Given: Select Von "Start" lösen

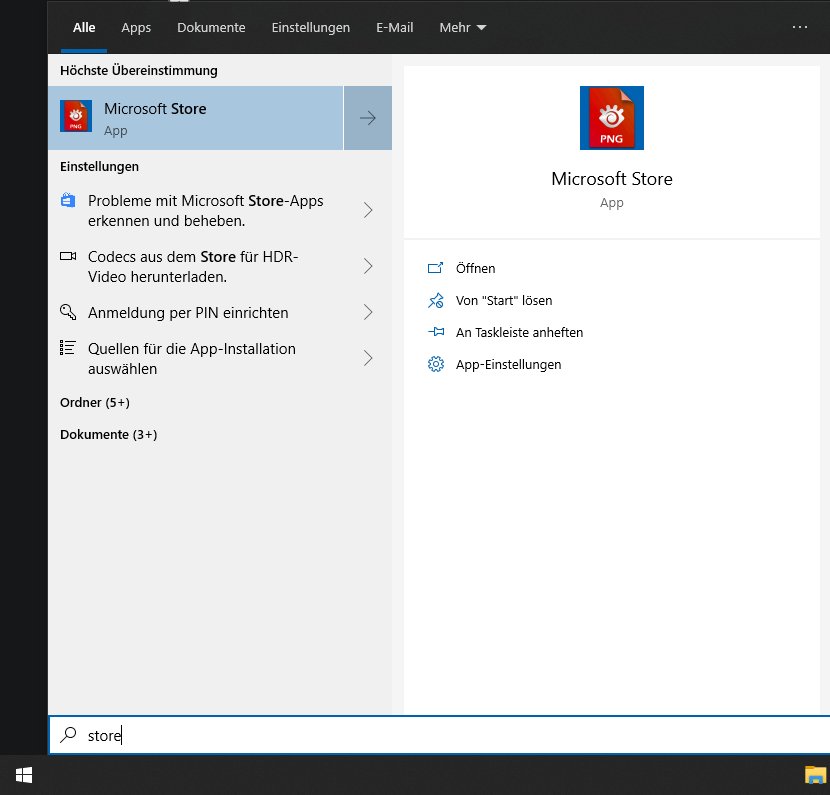Looking at the screenshot, I should coord(504,301).
